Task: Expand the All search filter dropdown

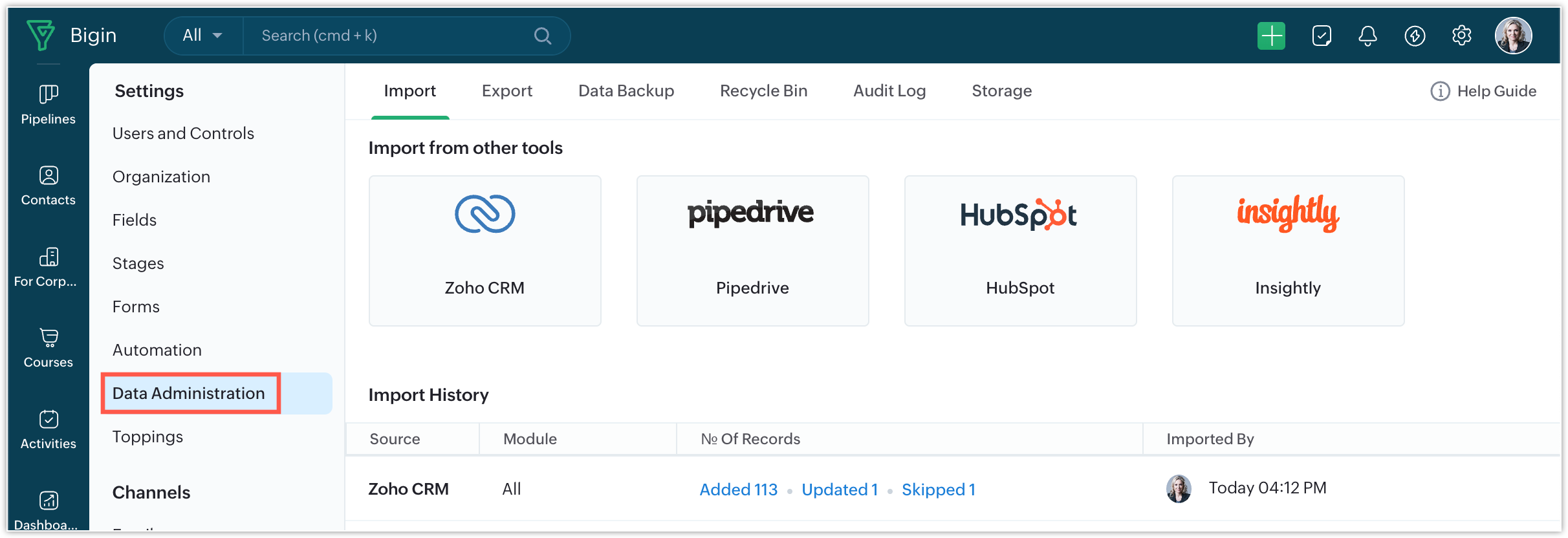Action: (203, 36)
